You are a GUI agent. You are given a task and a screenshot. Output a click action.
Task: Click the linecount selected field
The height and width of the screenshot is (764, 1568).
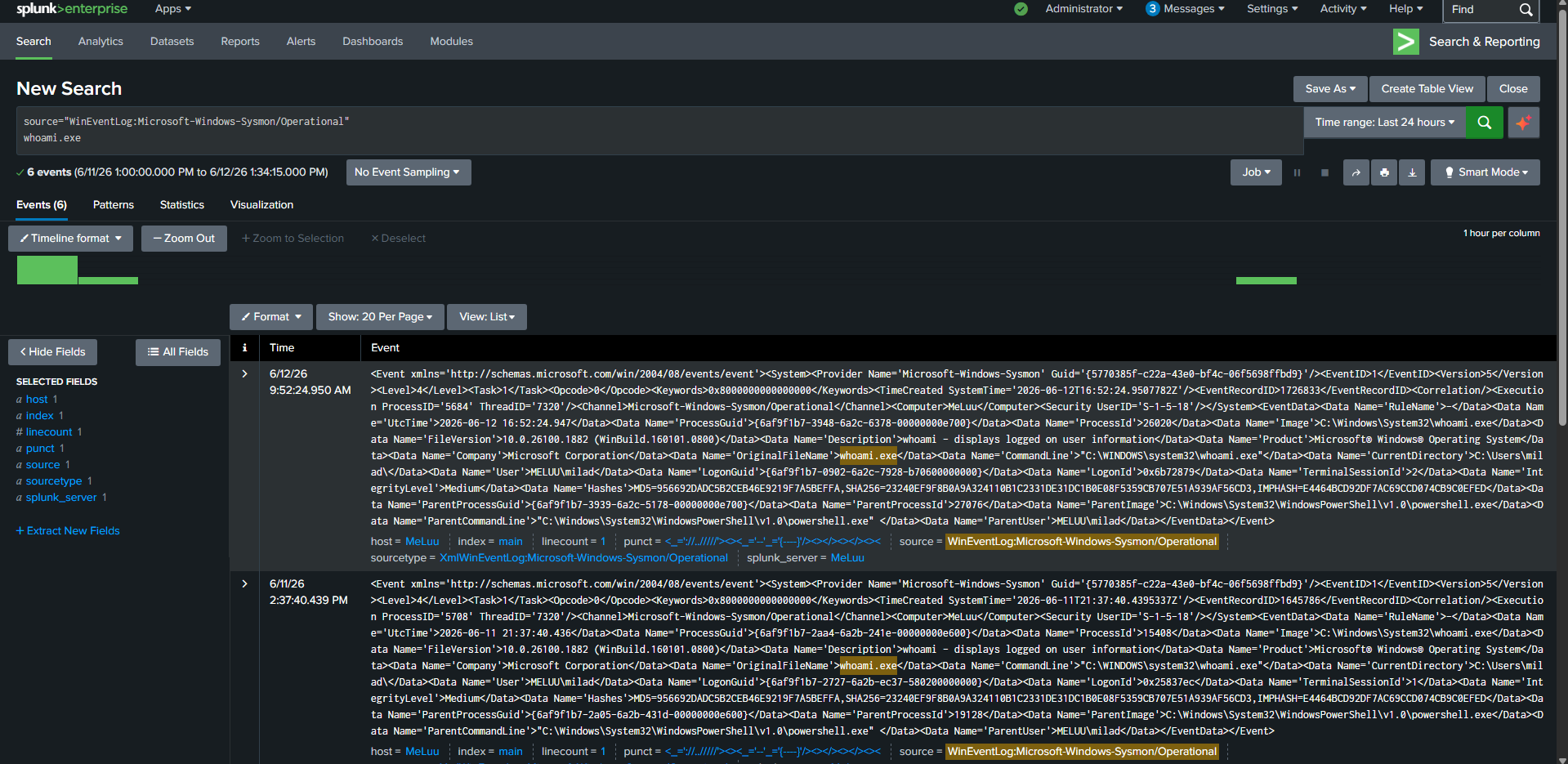coord(49,432)
